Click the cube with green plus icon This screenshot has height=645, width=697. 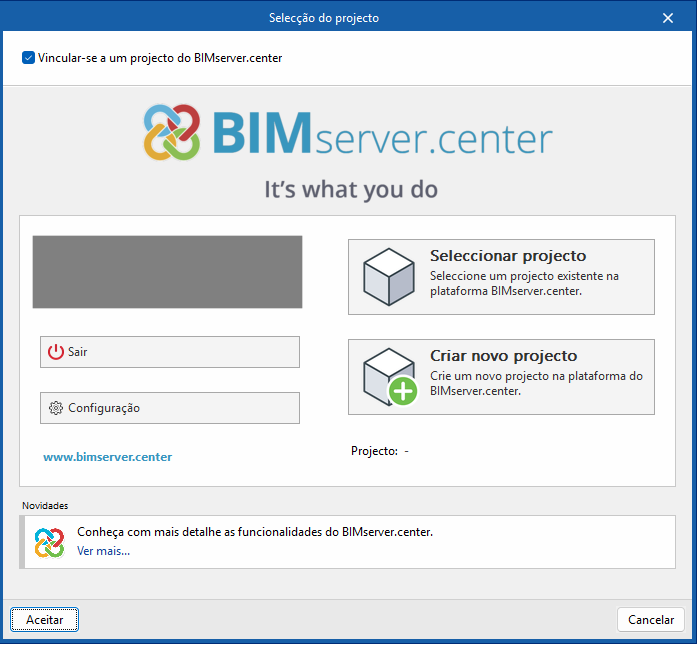(390, 377)
